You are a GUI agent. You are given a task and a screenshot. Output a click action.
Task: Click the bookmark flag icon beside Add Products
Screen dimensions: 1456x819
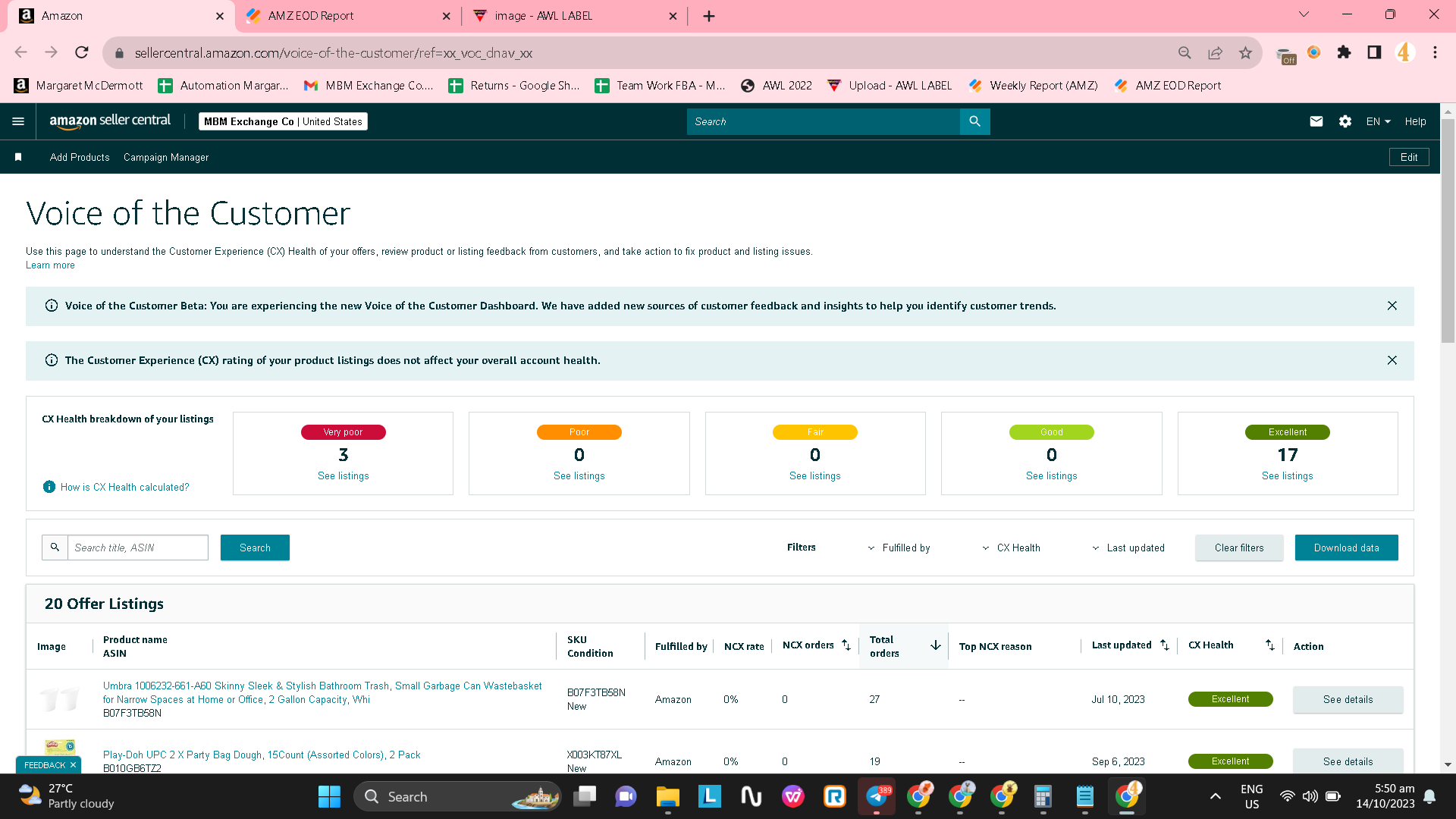(18, 157)
